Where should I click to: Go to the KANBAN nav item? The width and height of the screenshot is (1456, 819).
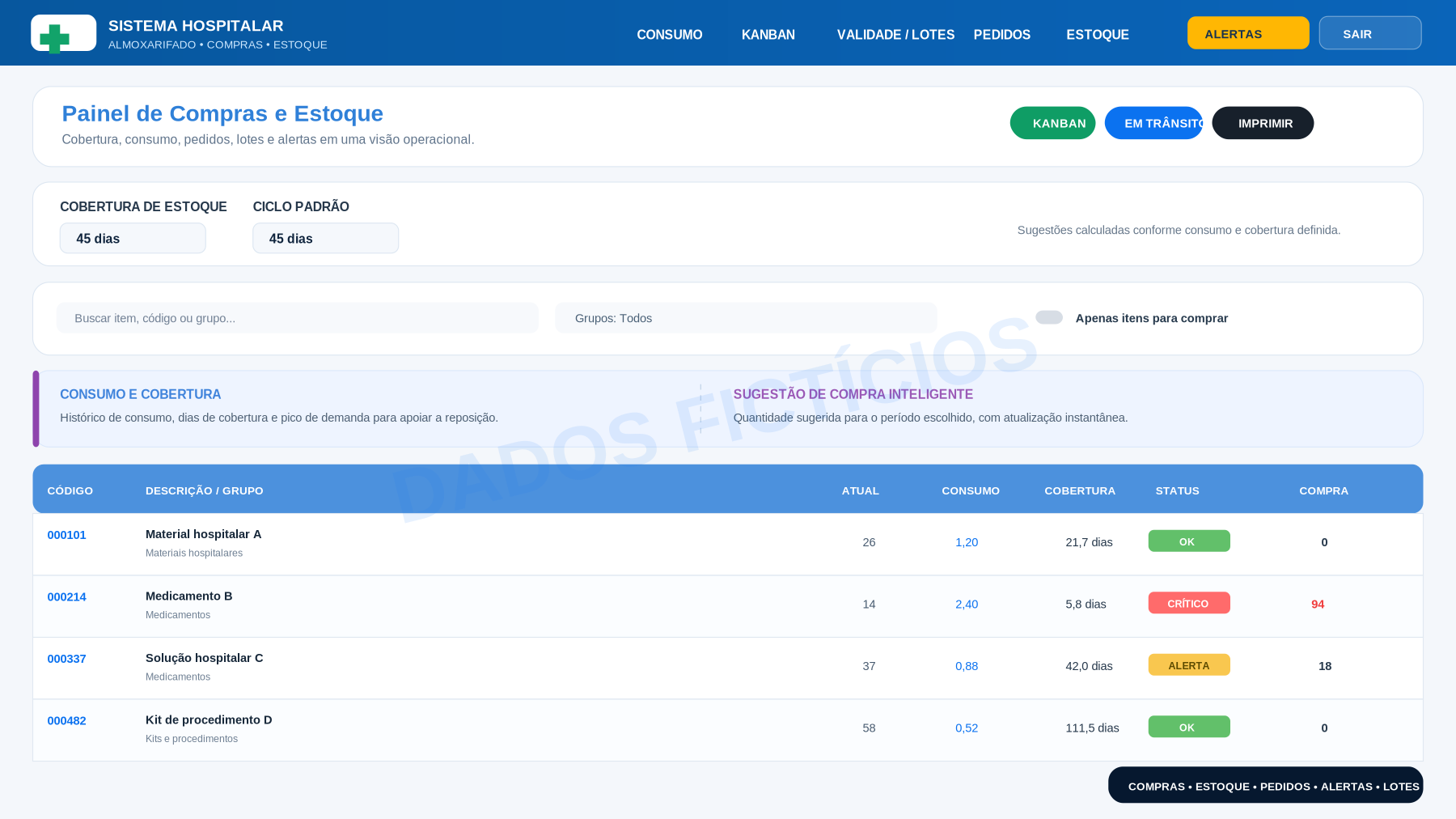pyautogui.click(x=768, y=35)
